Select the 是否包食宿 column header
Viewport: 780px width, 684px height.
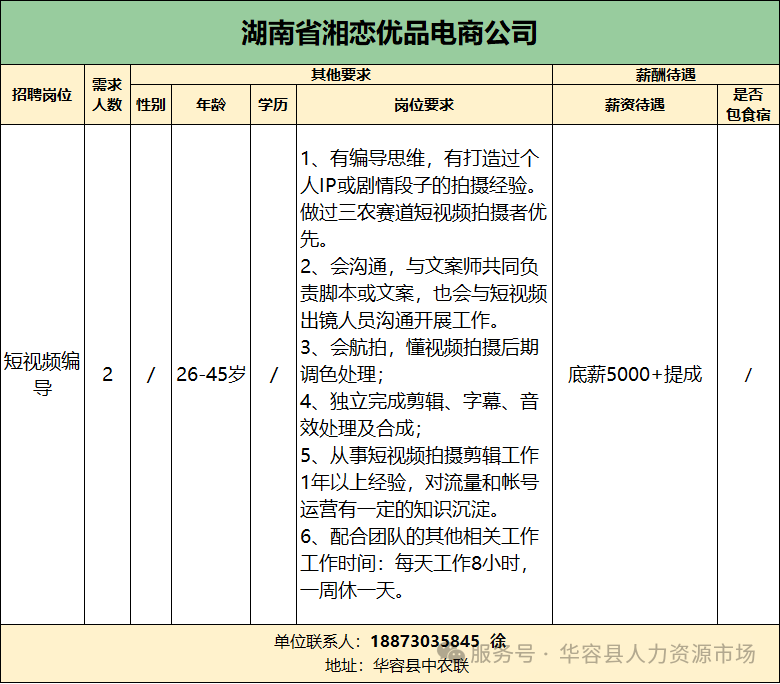748,104
